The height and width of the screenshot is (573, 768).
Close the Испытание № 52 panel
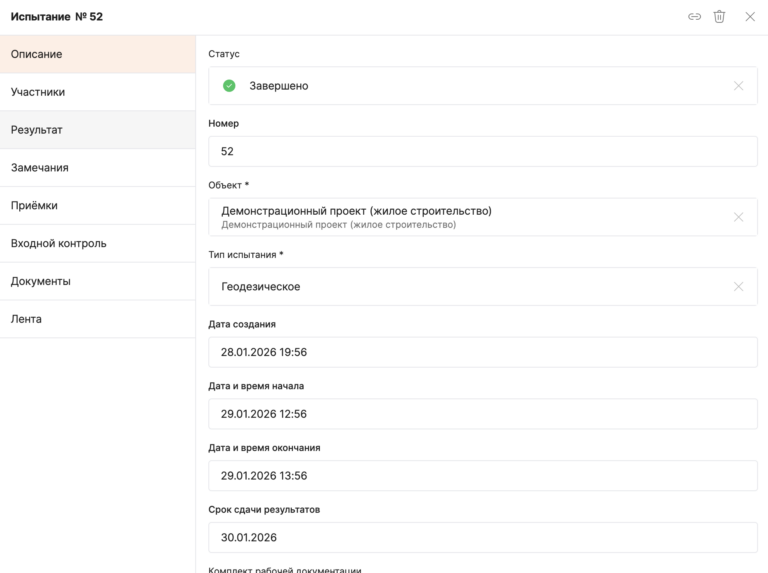(750, 17)
